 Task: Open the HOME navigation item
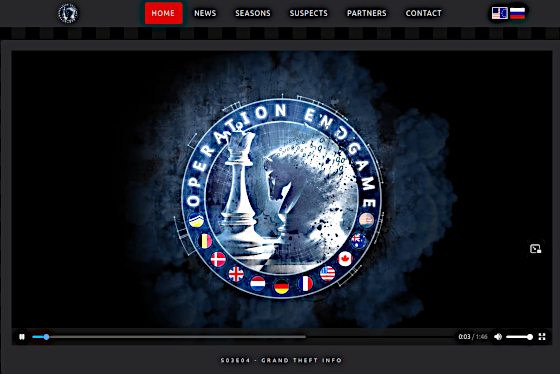coord(163,13)
